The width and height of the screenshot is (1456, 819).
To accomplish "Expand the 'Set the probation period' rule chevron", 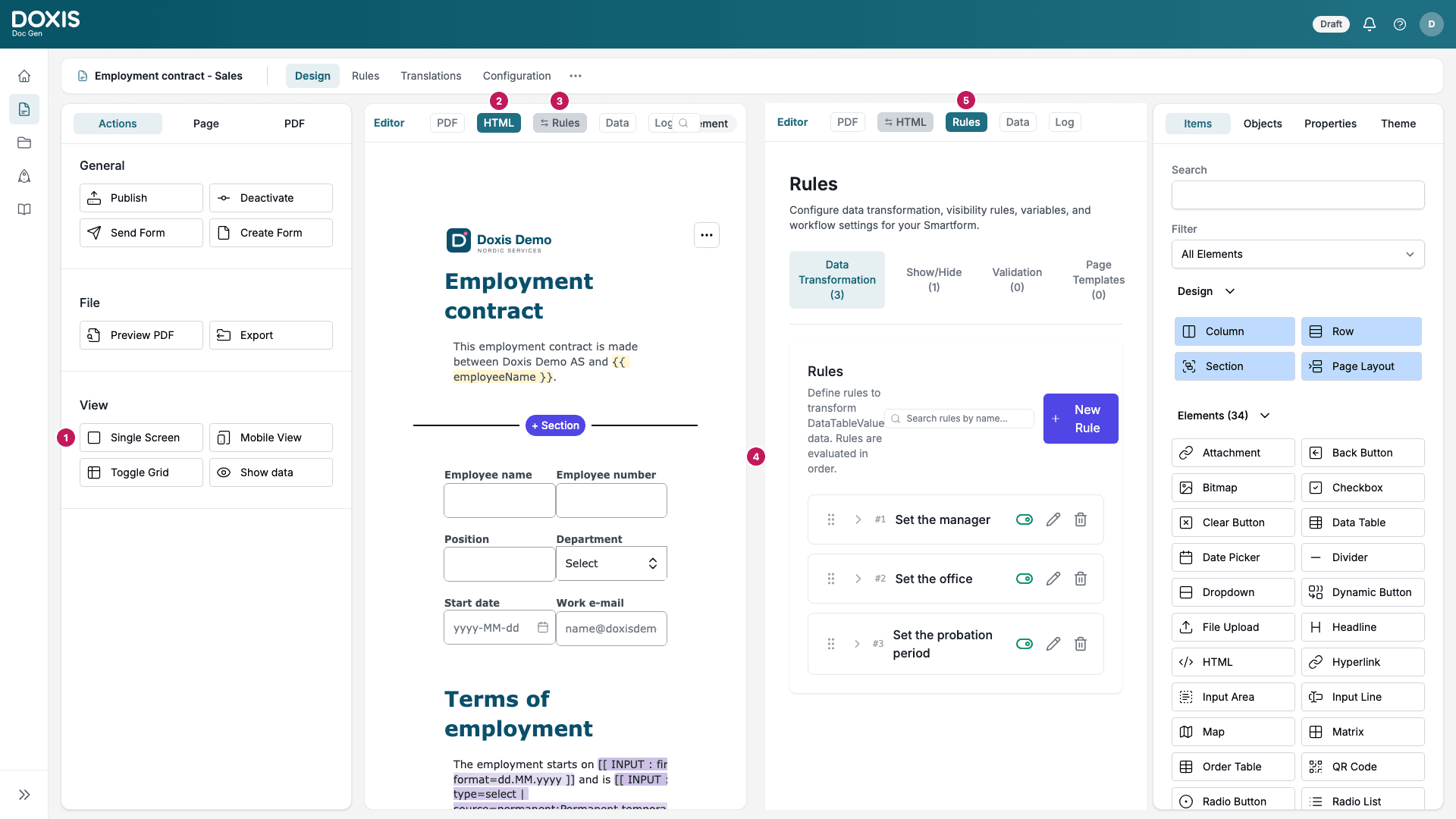I will (858, 644).
